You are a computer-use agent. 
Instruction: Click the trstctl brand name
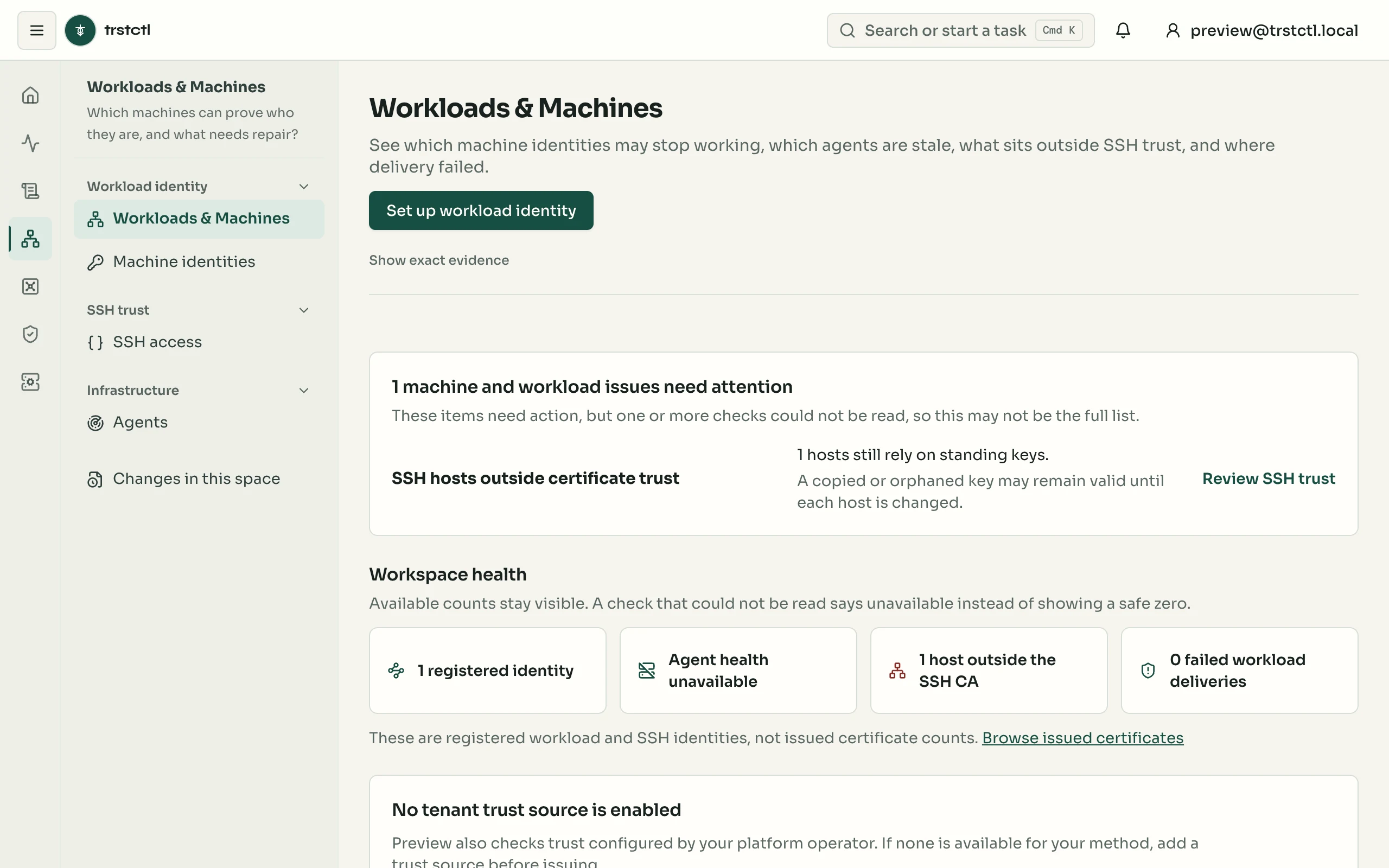pos(128,30)
